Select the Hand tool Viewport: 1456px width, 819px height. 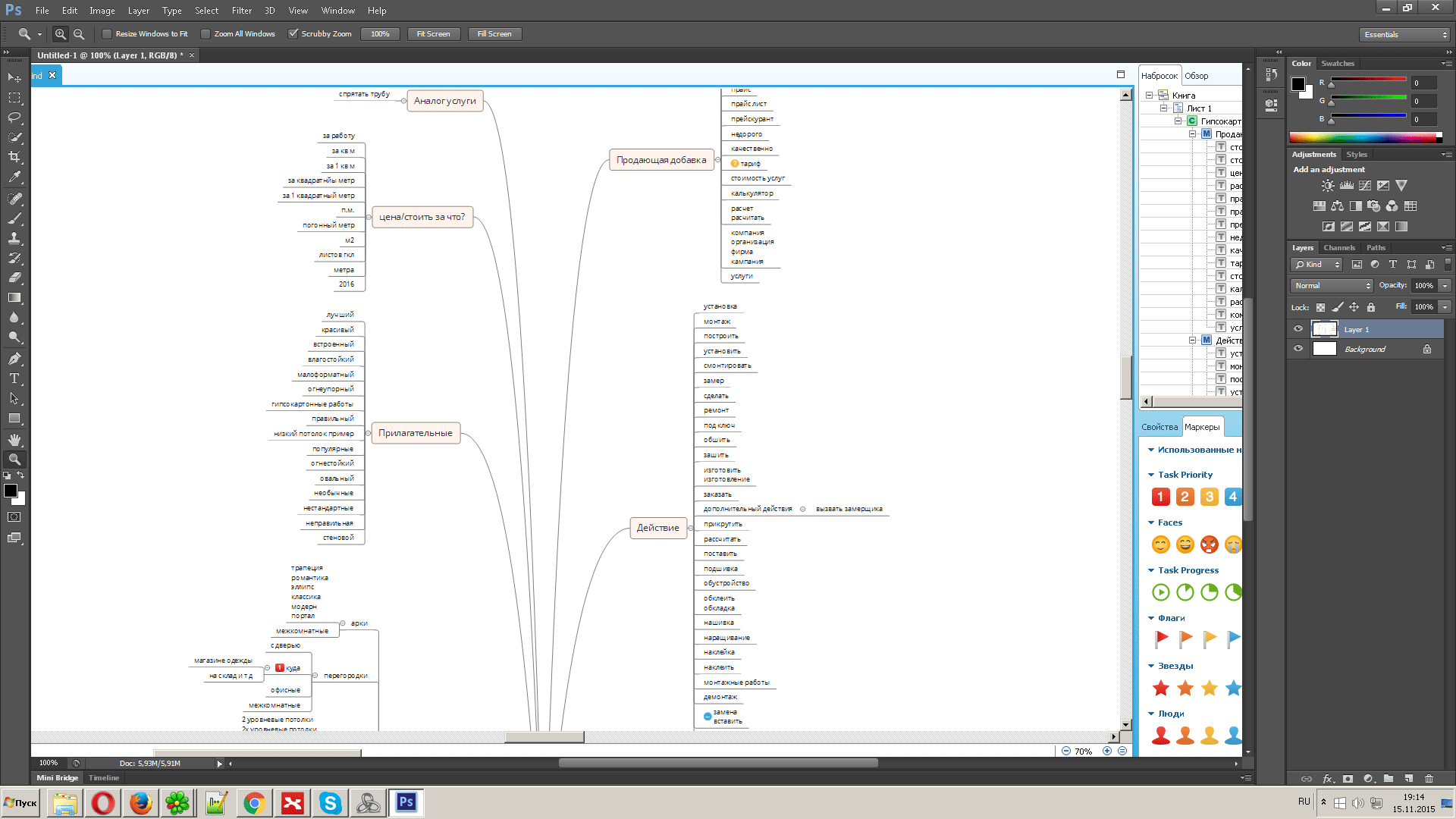tap(14, 440)
